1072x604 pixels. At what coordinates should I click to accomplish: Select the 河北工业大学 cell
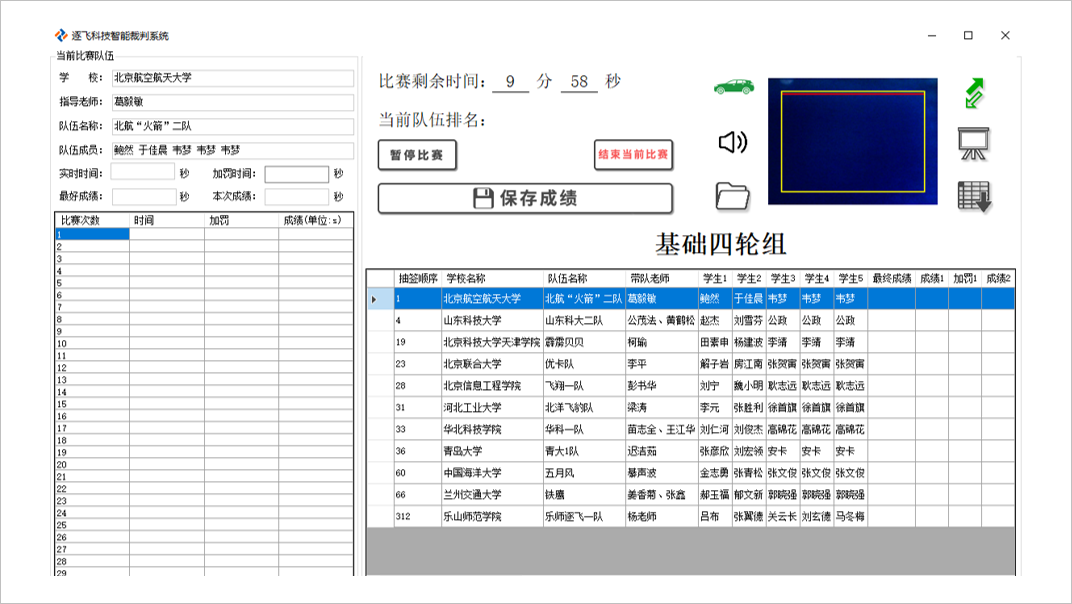click(x=492, y=408)
